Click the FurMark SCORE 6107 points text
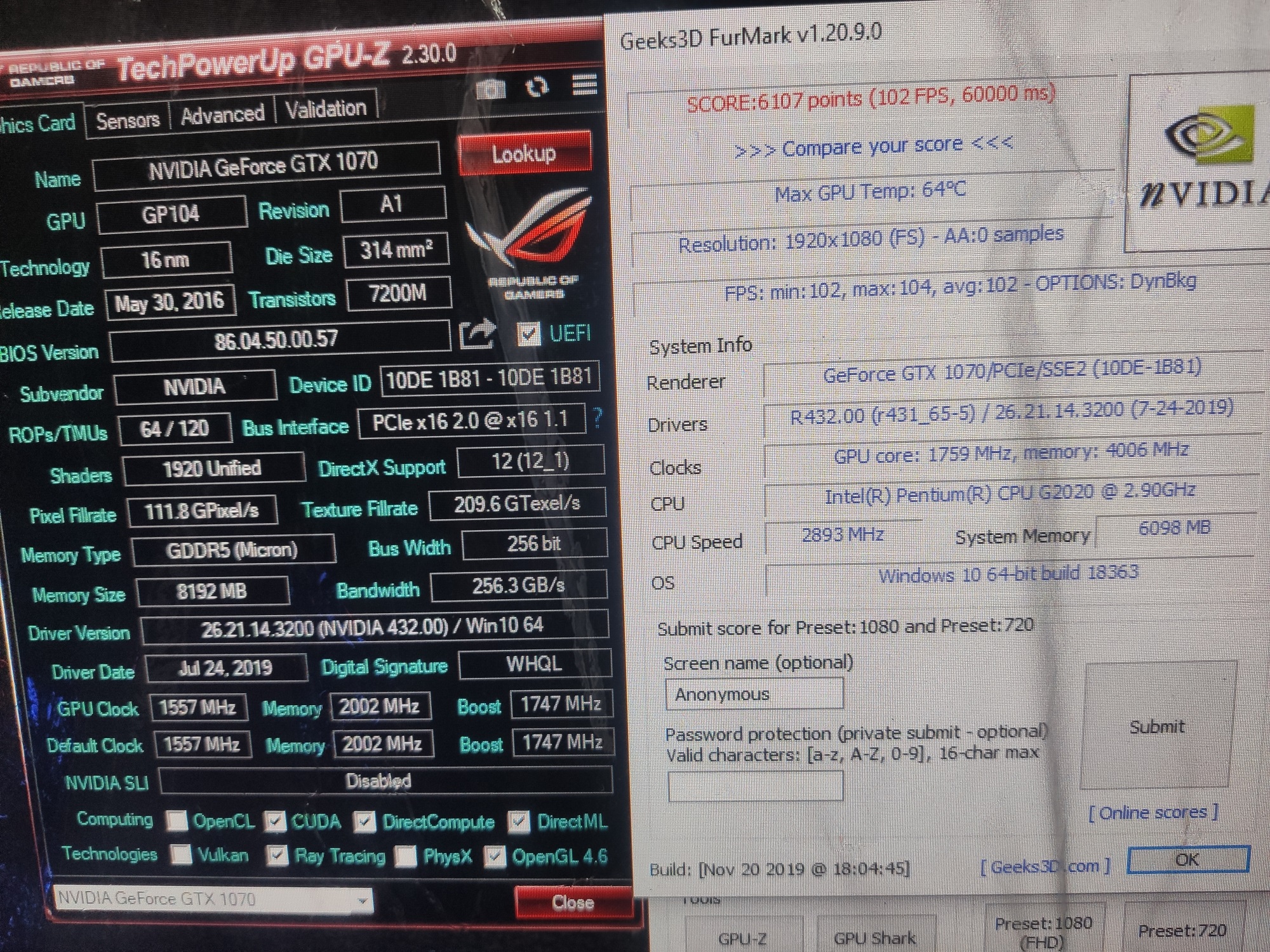The image size is (1270, 952). pyautogui.click(x=871, y=98)
